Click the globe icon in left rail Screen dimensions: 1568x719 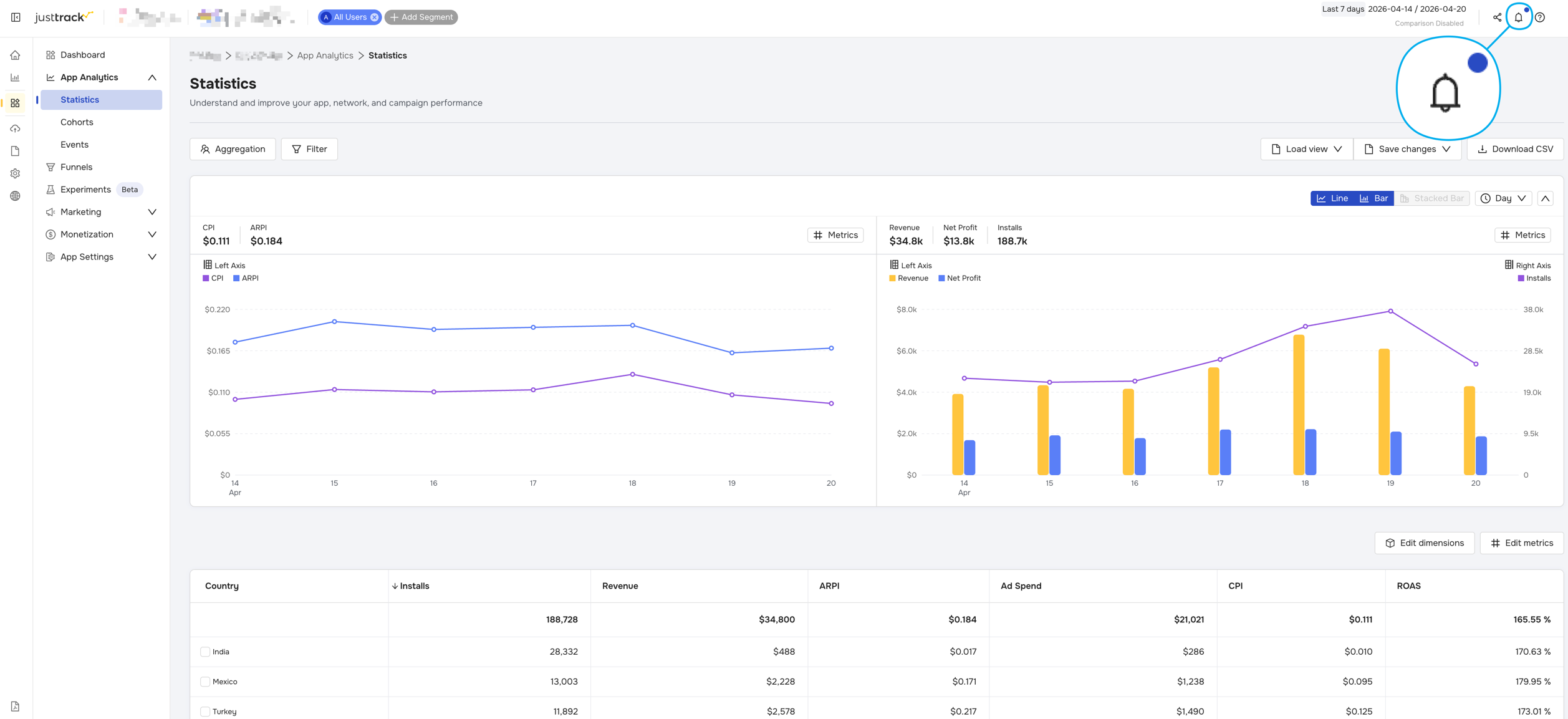(16, 196)
